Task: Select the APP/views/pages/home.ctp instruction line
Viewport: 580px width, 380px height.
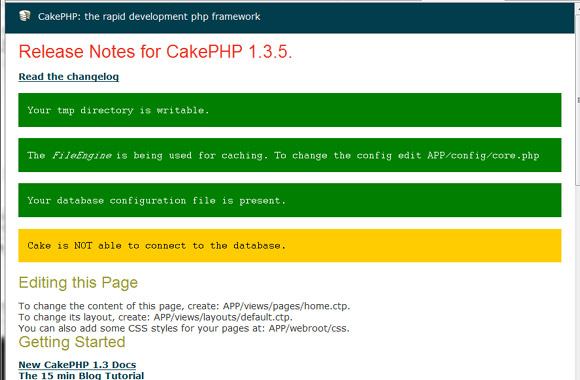Action: click(x=184, y=306)
